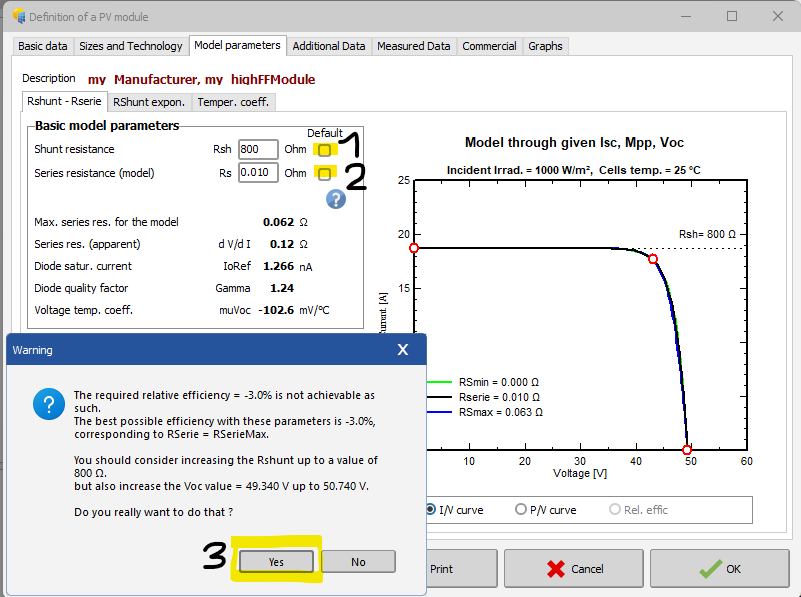
Task: Click the Voc red marker at axis
Action: click(687, 450)
